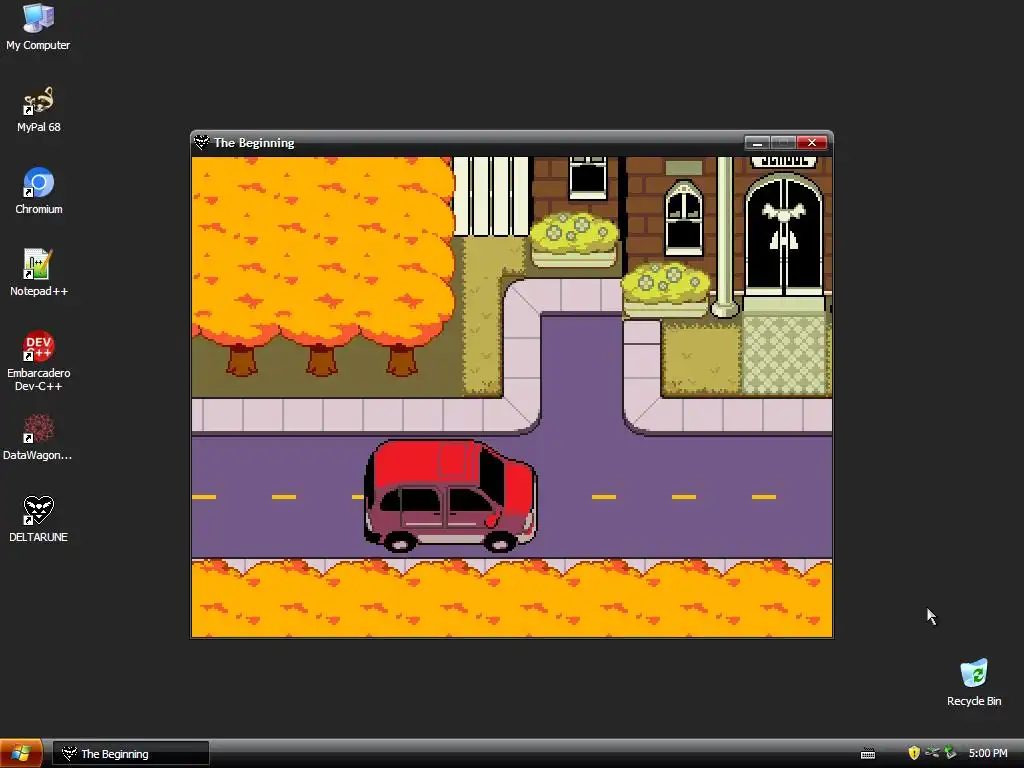Click the keyboard language tray icon
Viewport: 1024px width, 768px height.
tap(868, 754)
